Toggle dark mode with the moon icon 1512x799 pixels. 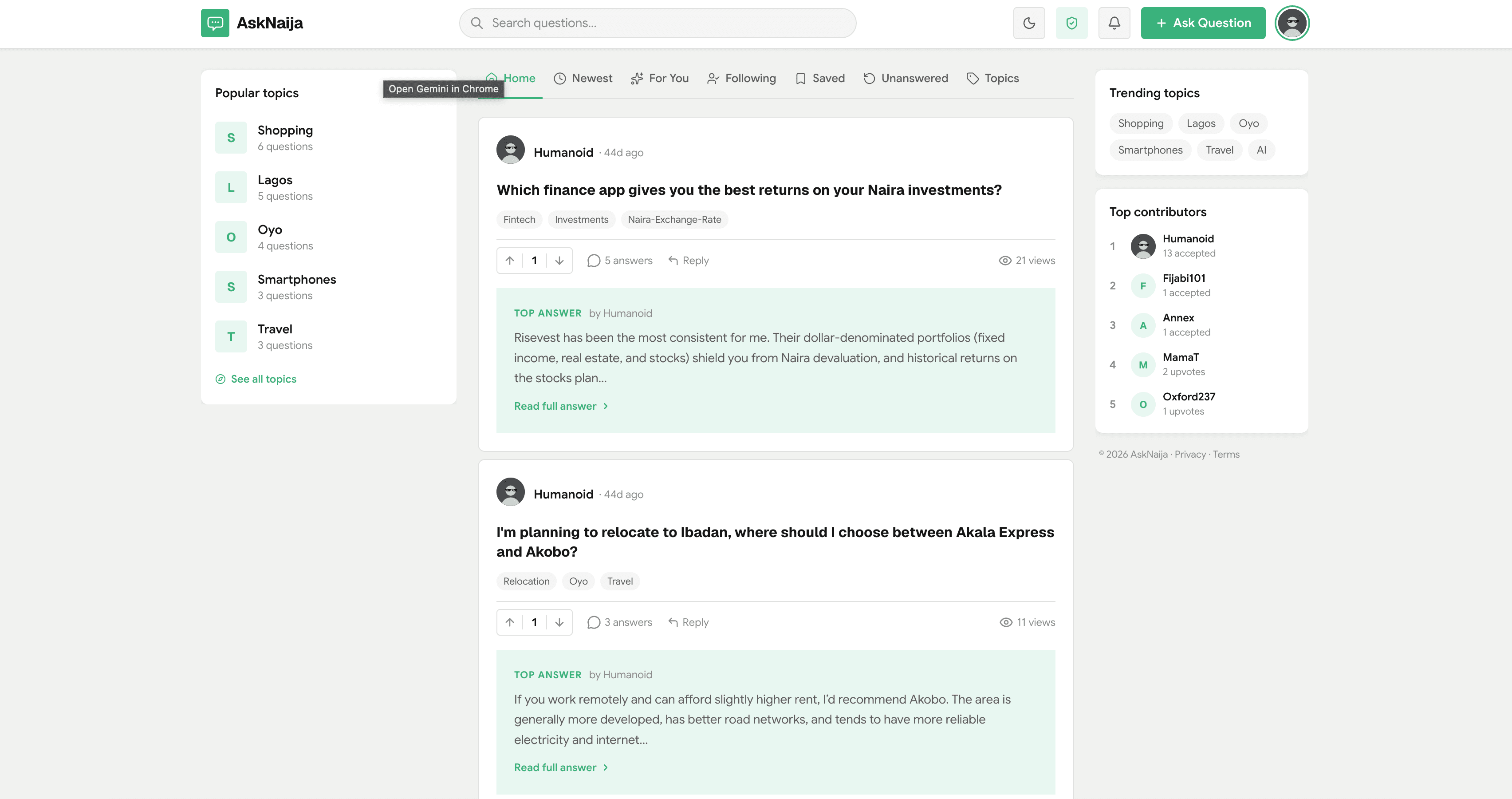[1029, 23]
